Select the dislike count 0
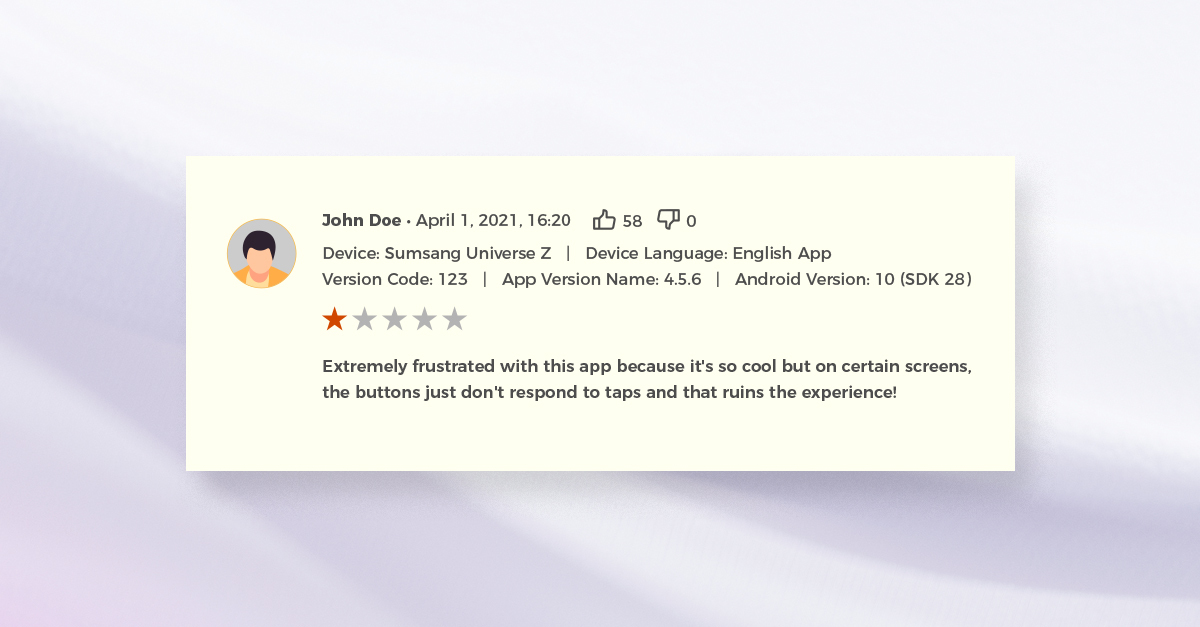 point(691,222)
